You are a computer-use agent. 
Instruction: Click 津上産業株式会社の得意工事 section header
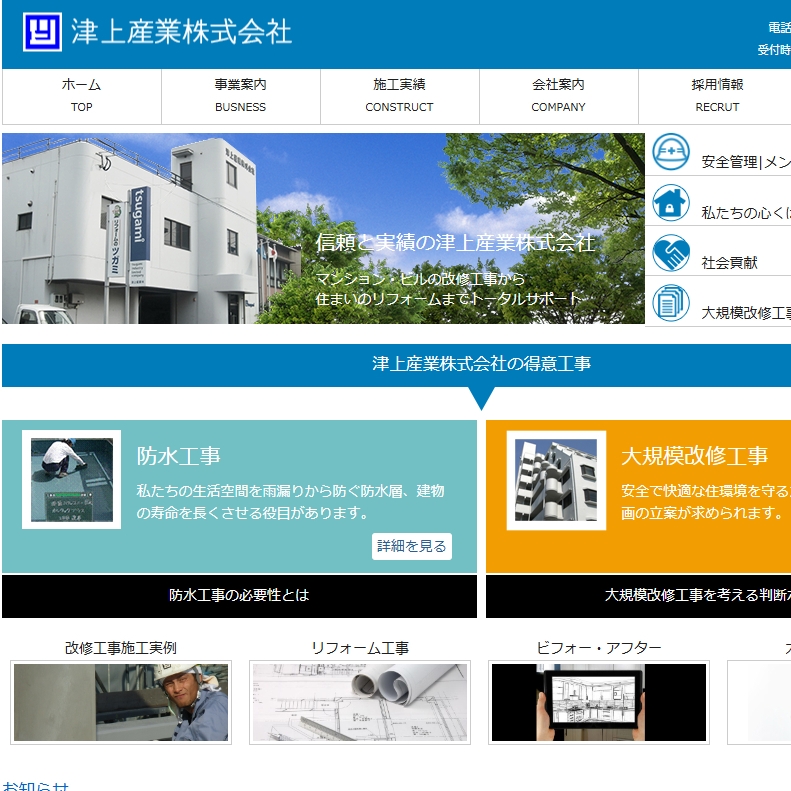[x=481, y=364]
